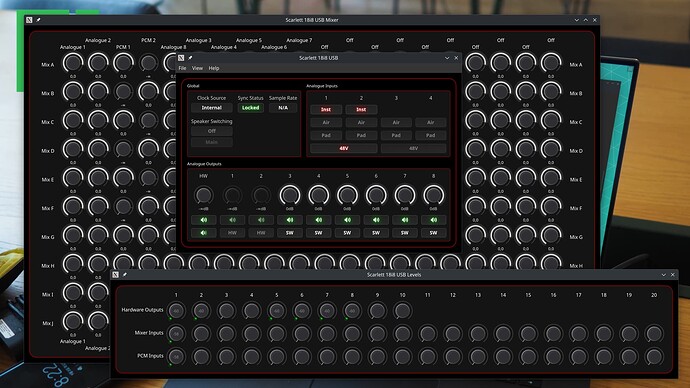Screen dimensions: 690x388
Task: Toggle the HW button under output 2
Action: pos(261,233)
